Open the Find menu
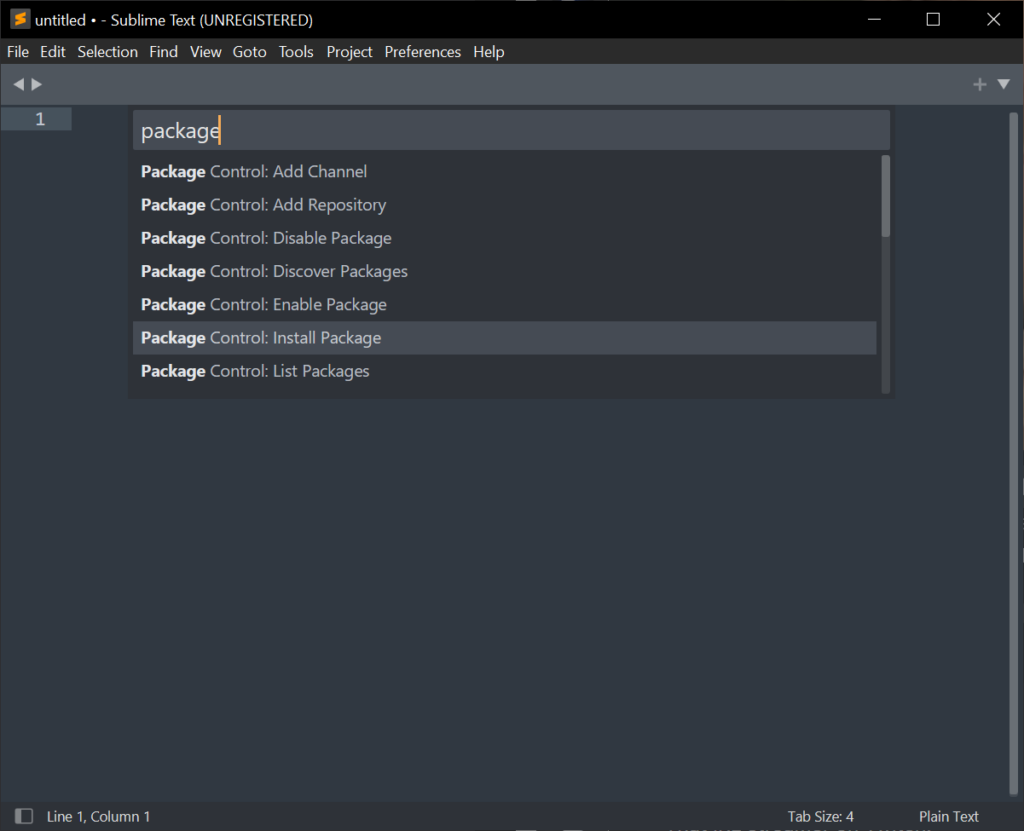 tap(163, 52)
